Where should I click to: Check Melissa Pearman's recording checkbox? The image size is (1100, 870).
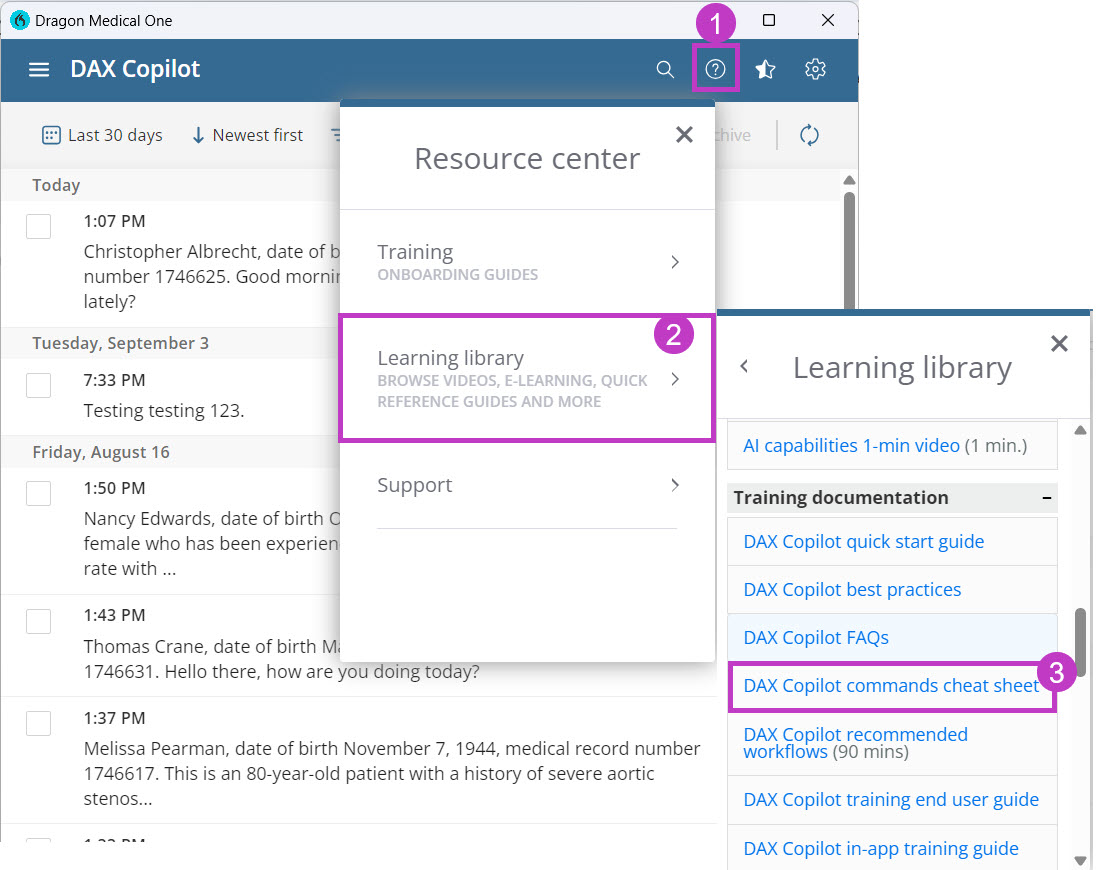(38, 724)
